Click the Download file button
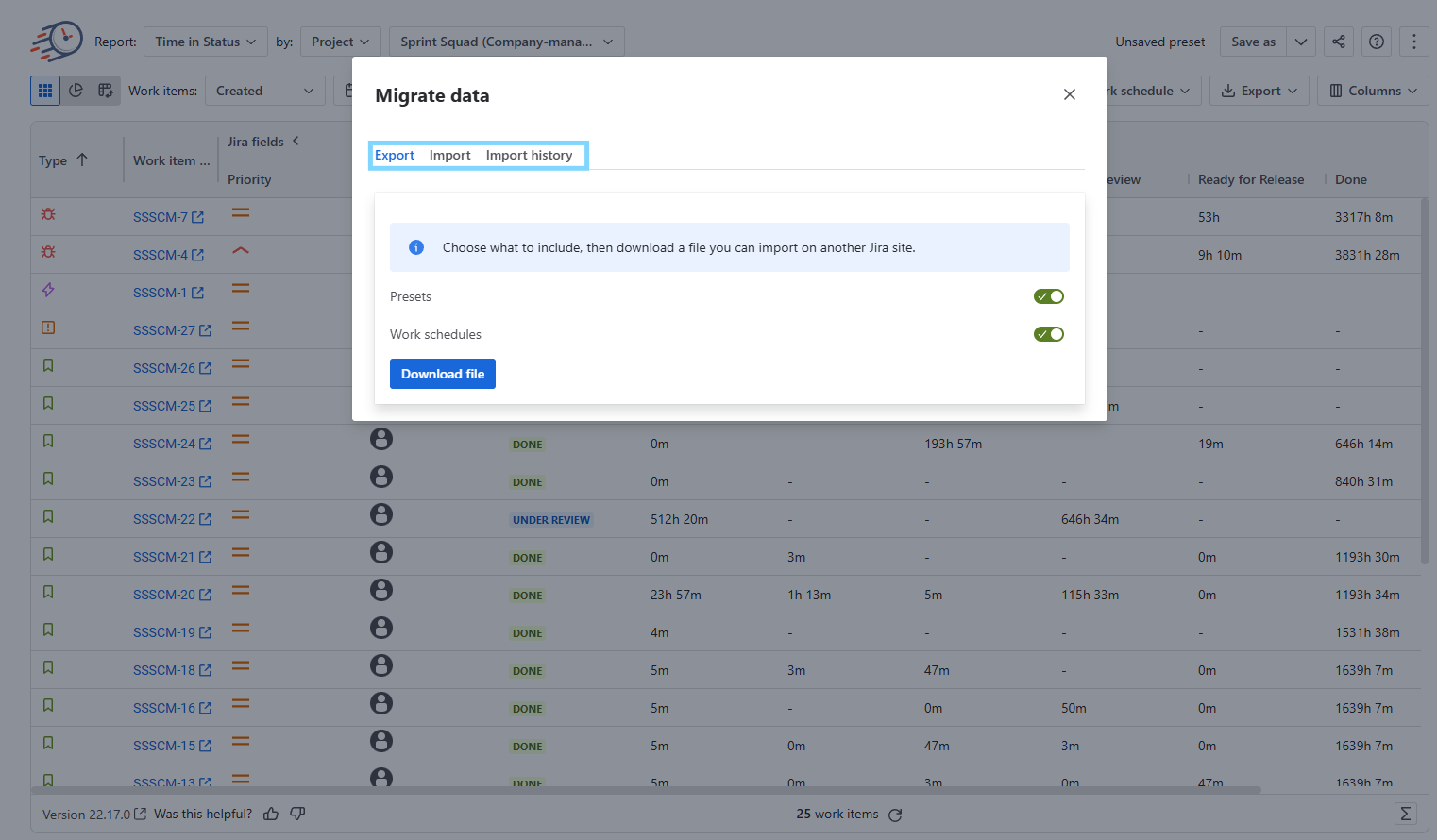Viewport: 1437px width, 840px height. [x=443, y=374]
